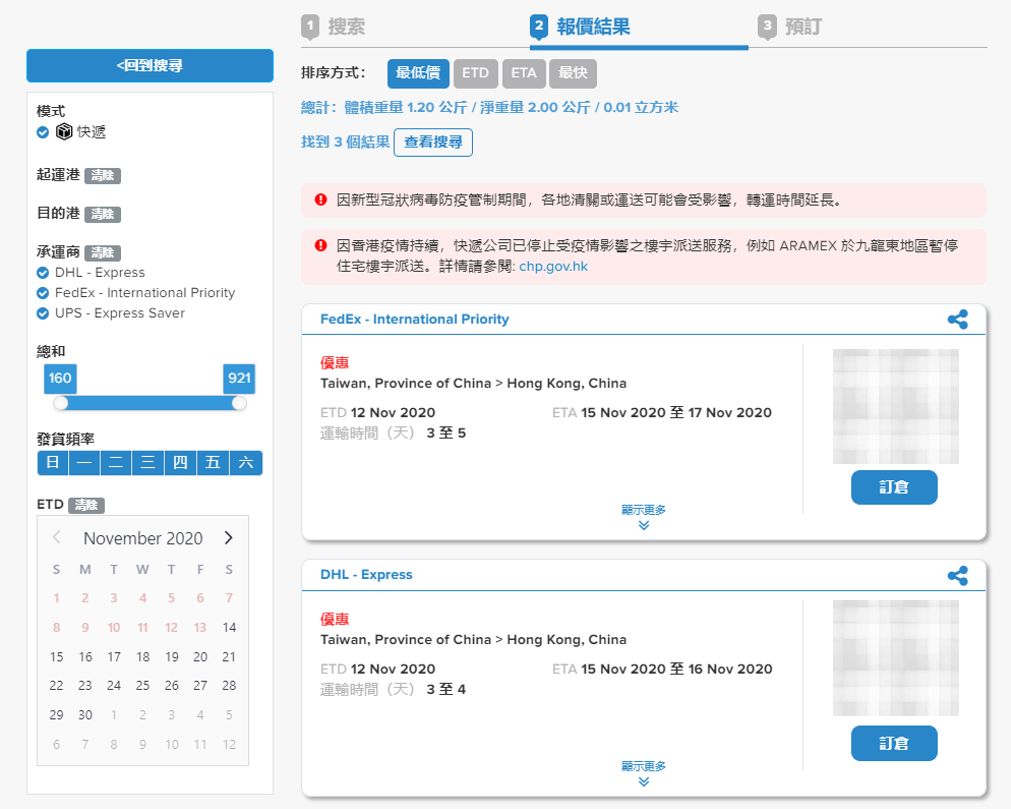
Task: Clear the 承運商 carrier filter
Action: click(103, 253)
